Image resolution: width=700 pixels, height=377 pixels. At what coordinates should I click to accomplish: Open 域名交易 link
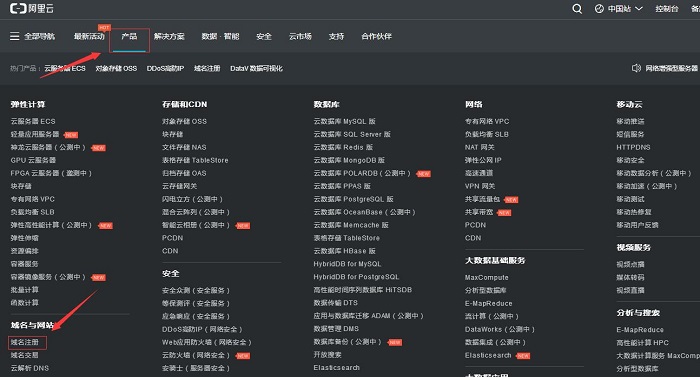[25, 355]
